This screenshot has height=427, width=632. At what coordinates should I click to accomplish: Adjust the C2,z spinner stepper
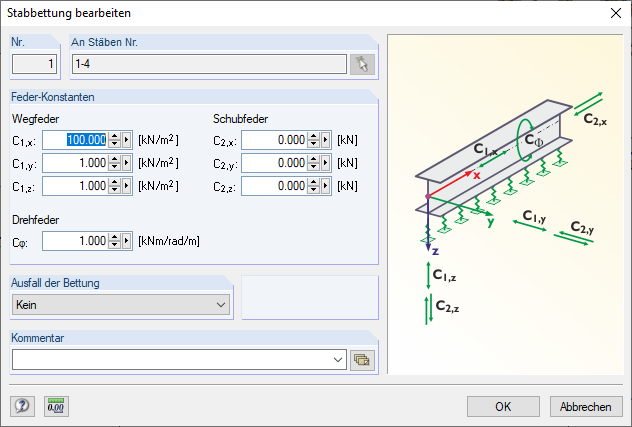(314, 186)
